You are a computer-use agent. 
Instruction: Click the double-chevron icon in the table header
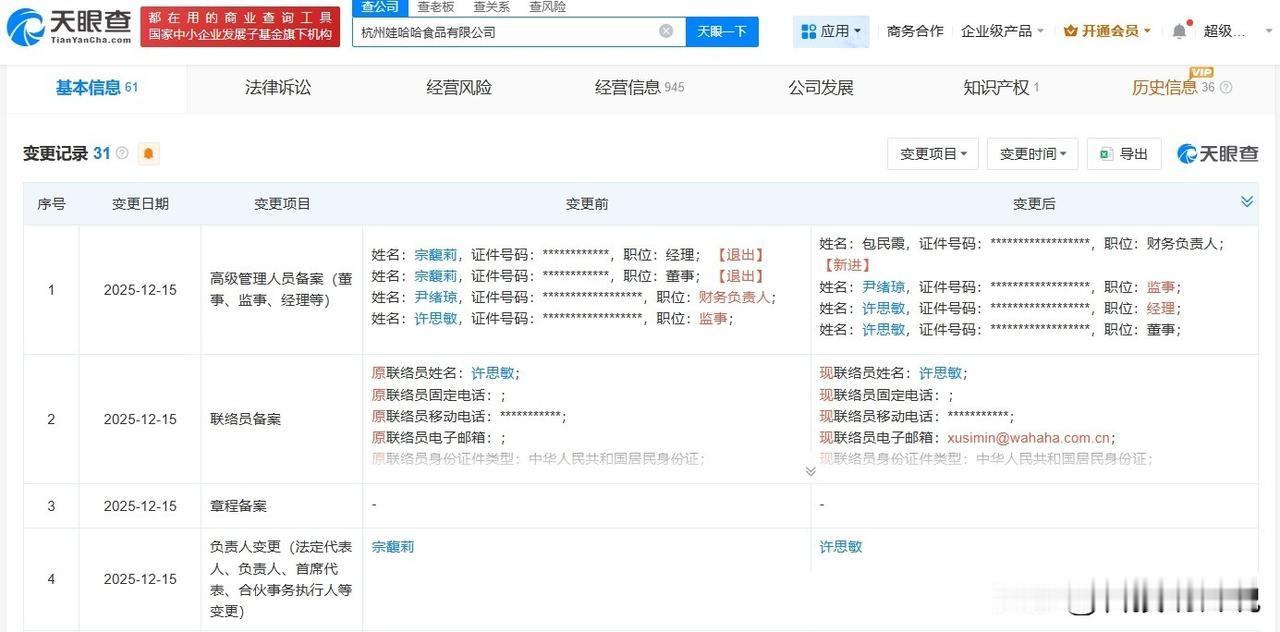click(1246, 200)
